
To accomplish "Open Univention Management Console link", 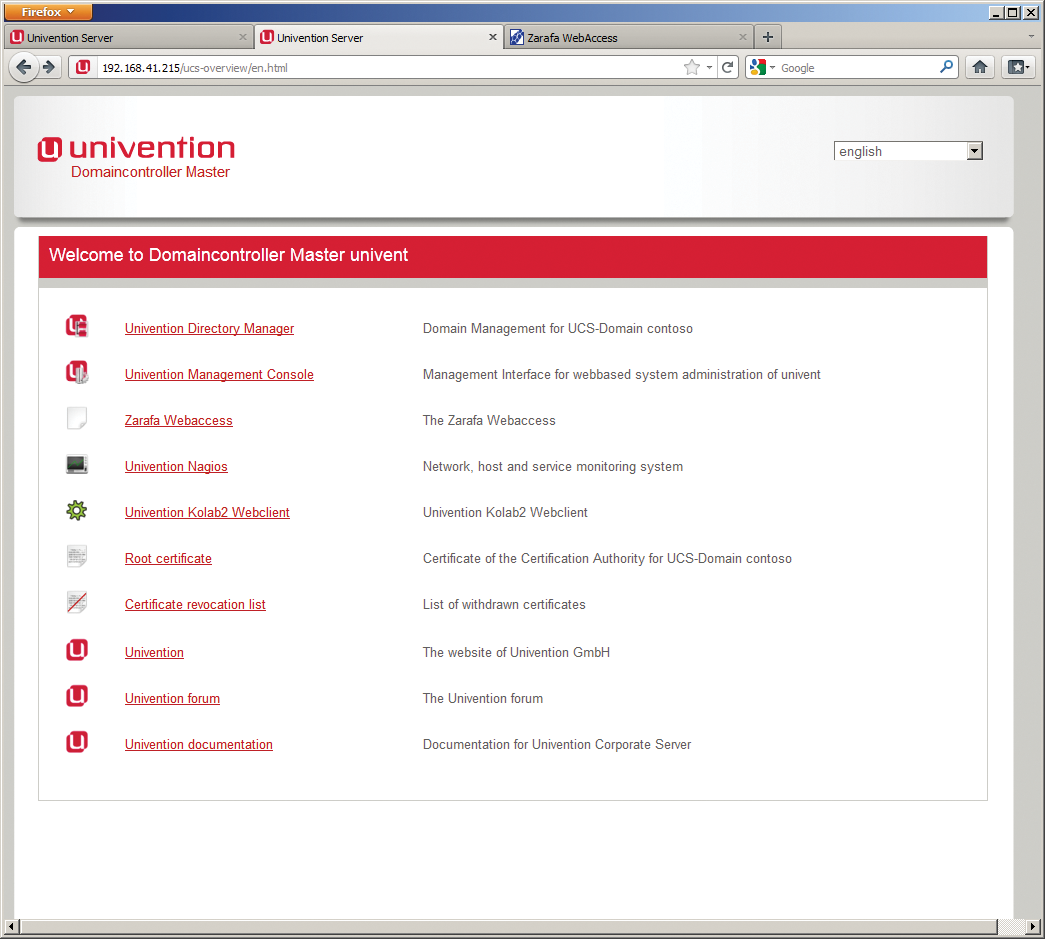I will click(x=219, y=375).
